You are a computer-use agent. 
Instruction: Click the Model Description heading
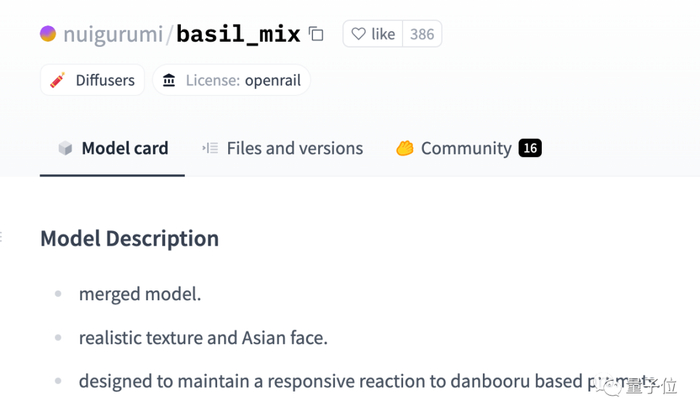pyautogui.click(x=129, y=239)
